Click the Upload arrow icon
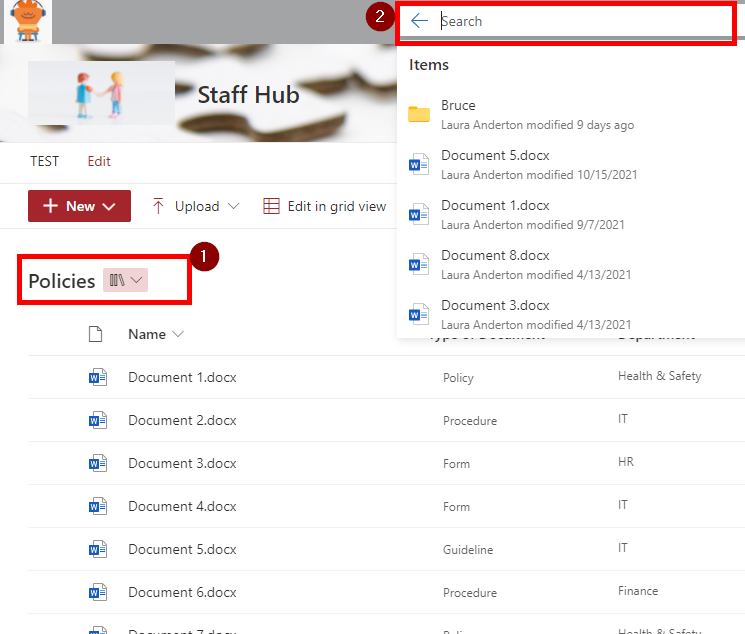Screen dimensions: 745x634 click(x=158, y=206)
